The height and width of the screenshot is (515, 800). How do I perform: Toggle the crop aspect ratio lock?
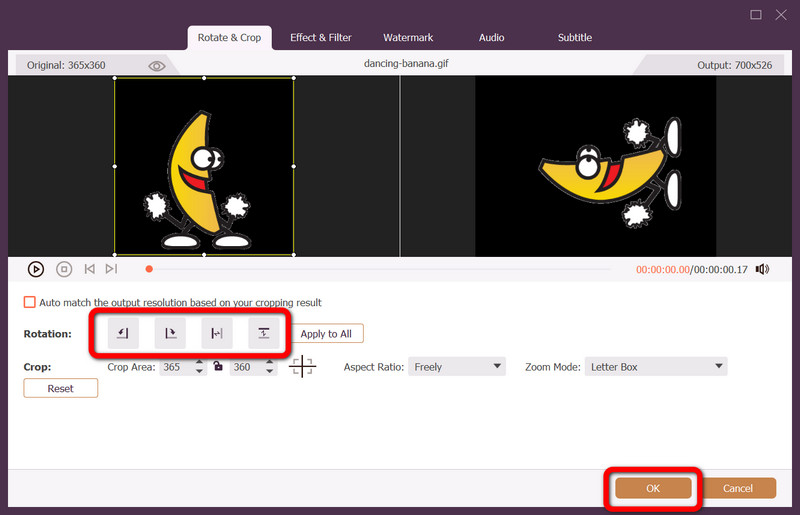[x=217, y=367]
